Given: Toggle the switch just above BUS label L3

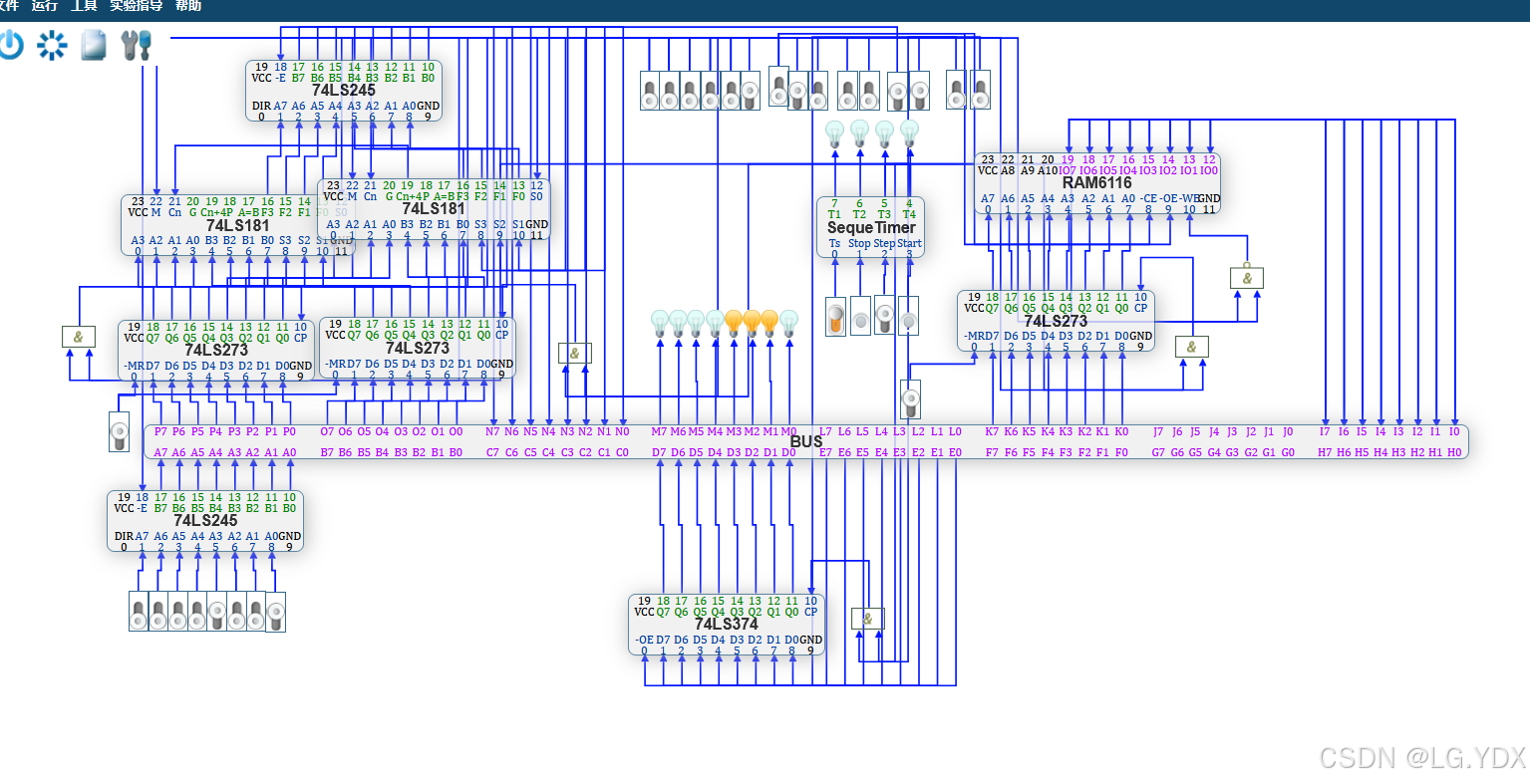Looking at the screenshot, I should (x=910, y=399).
